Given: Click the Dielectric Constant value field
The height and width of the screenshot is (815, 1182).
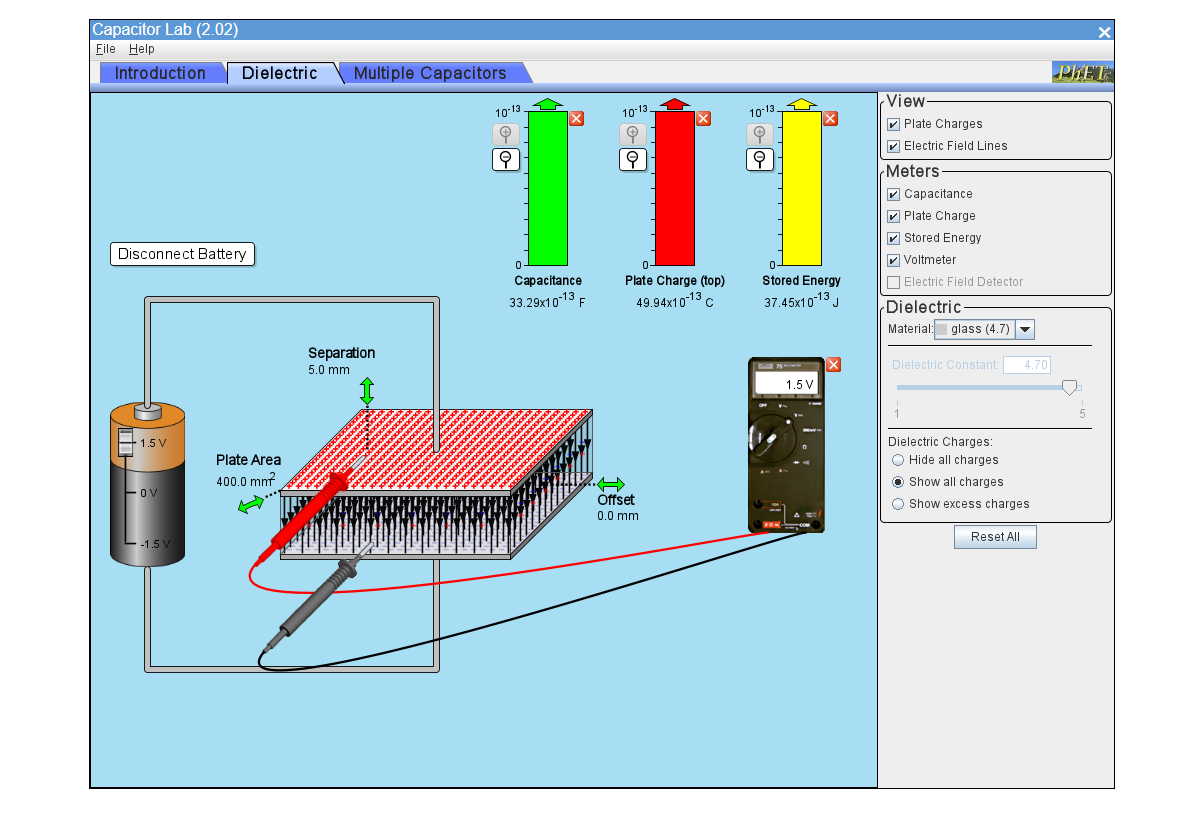Looking at the screenshot, I should pos(1027,365).
